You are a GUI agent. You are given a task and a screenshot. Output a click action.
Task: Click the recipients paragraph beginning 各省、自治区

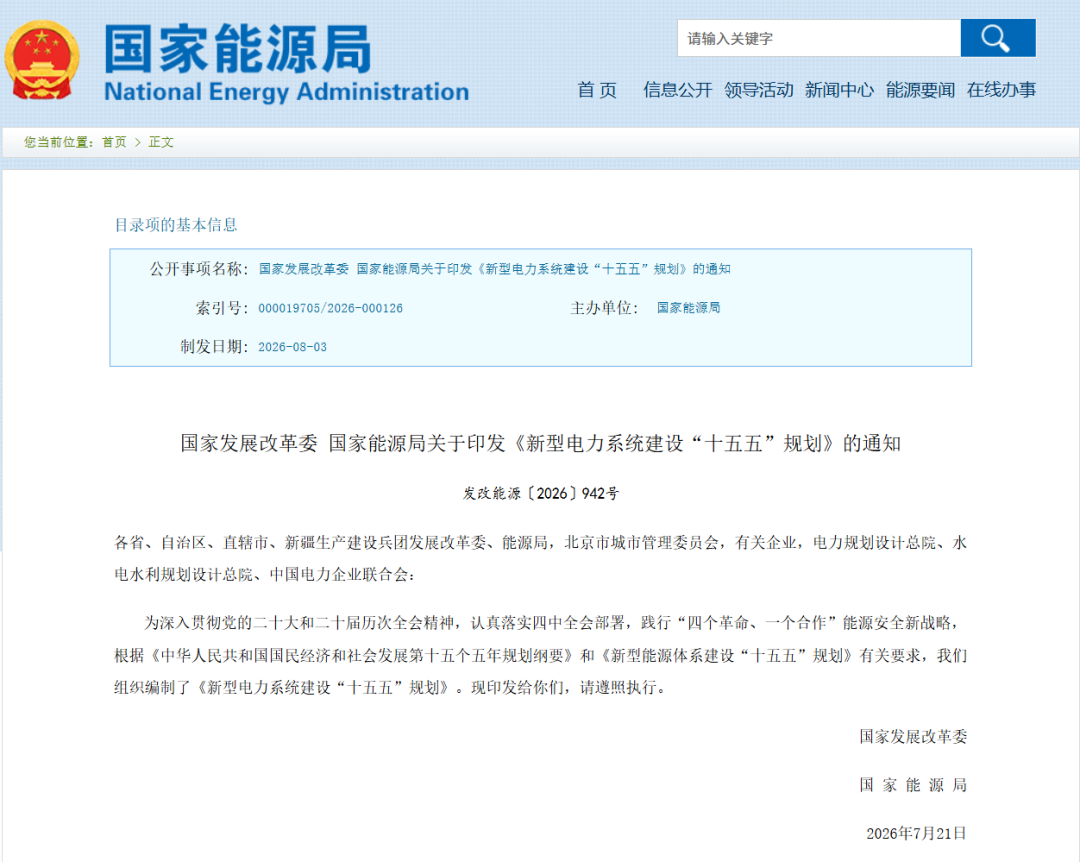[x=541, y=558]
